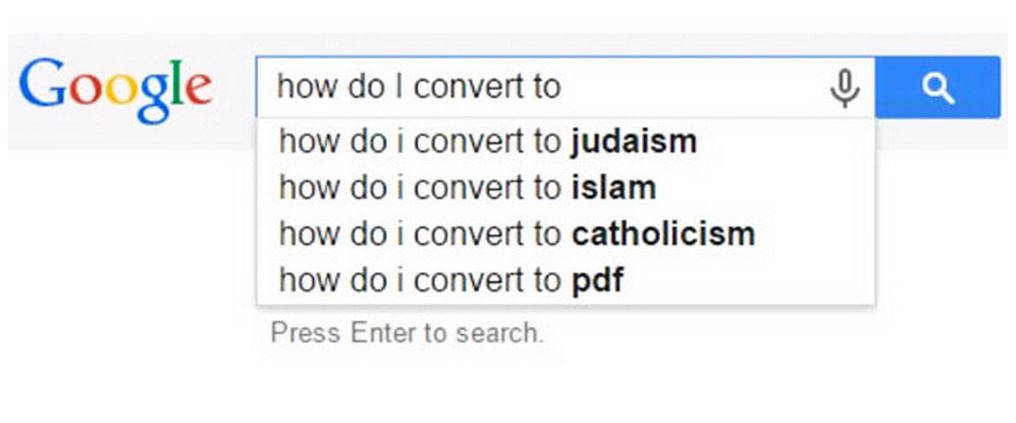
Task: Click the white magnifier glyph in blue button
Action: pos(938,88)
